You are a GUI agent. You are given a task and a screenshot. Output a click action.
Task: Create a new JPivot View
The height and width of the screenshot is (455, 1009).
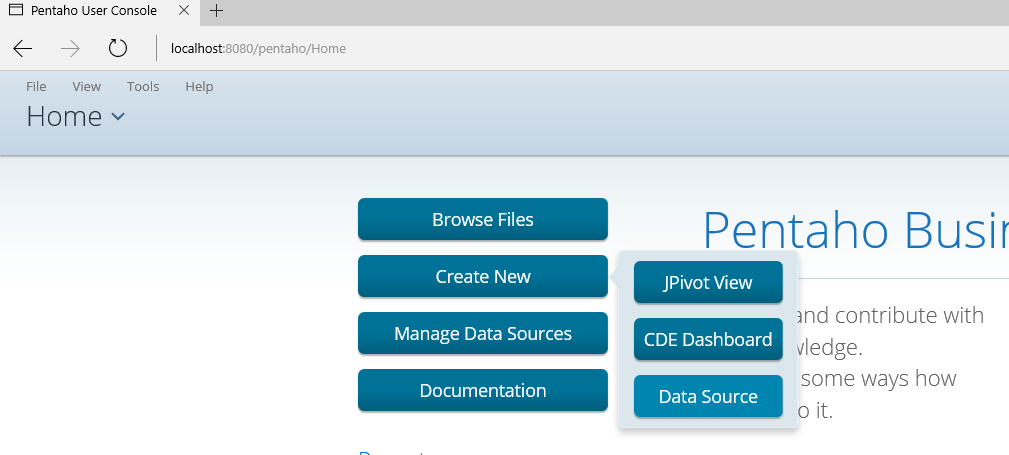(708, 283)
